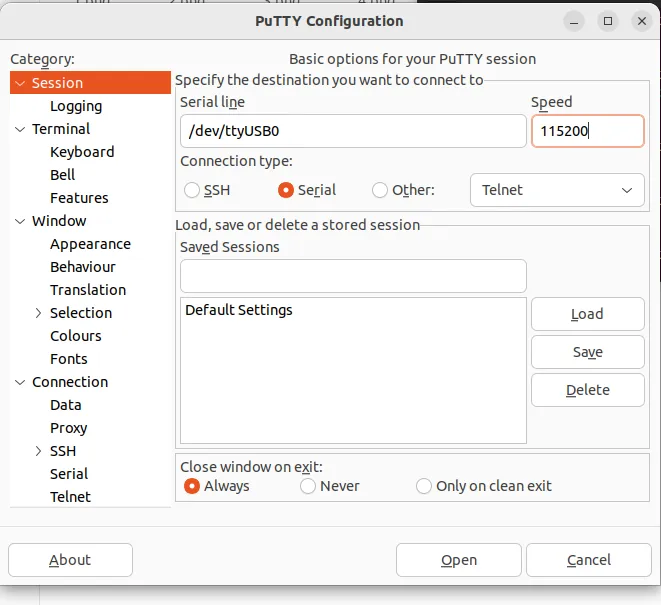Open the Telnet protocol dropdown
Image resolution: width=661 pixels, height=605 pixels.
[x=557, y=190]
